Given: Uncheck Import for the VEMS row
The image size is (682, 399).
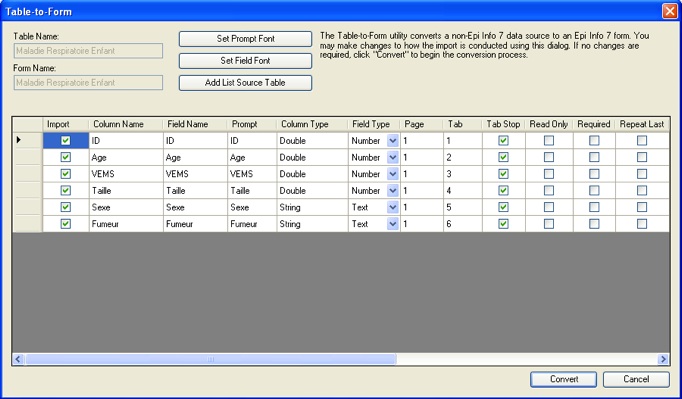Looking at the screenshot, I should click(x=66, y=174).
